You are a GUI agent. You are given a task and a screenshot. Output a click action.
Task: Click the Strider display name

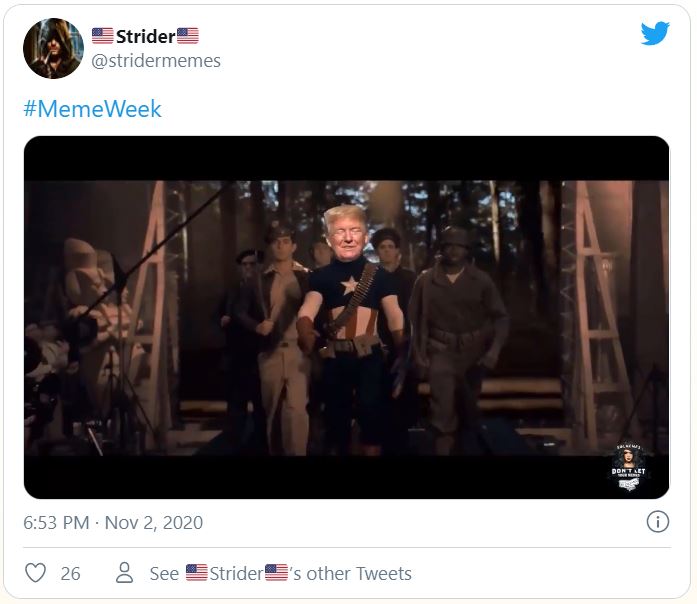[145, 36]
